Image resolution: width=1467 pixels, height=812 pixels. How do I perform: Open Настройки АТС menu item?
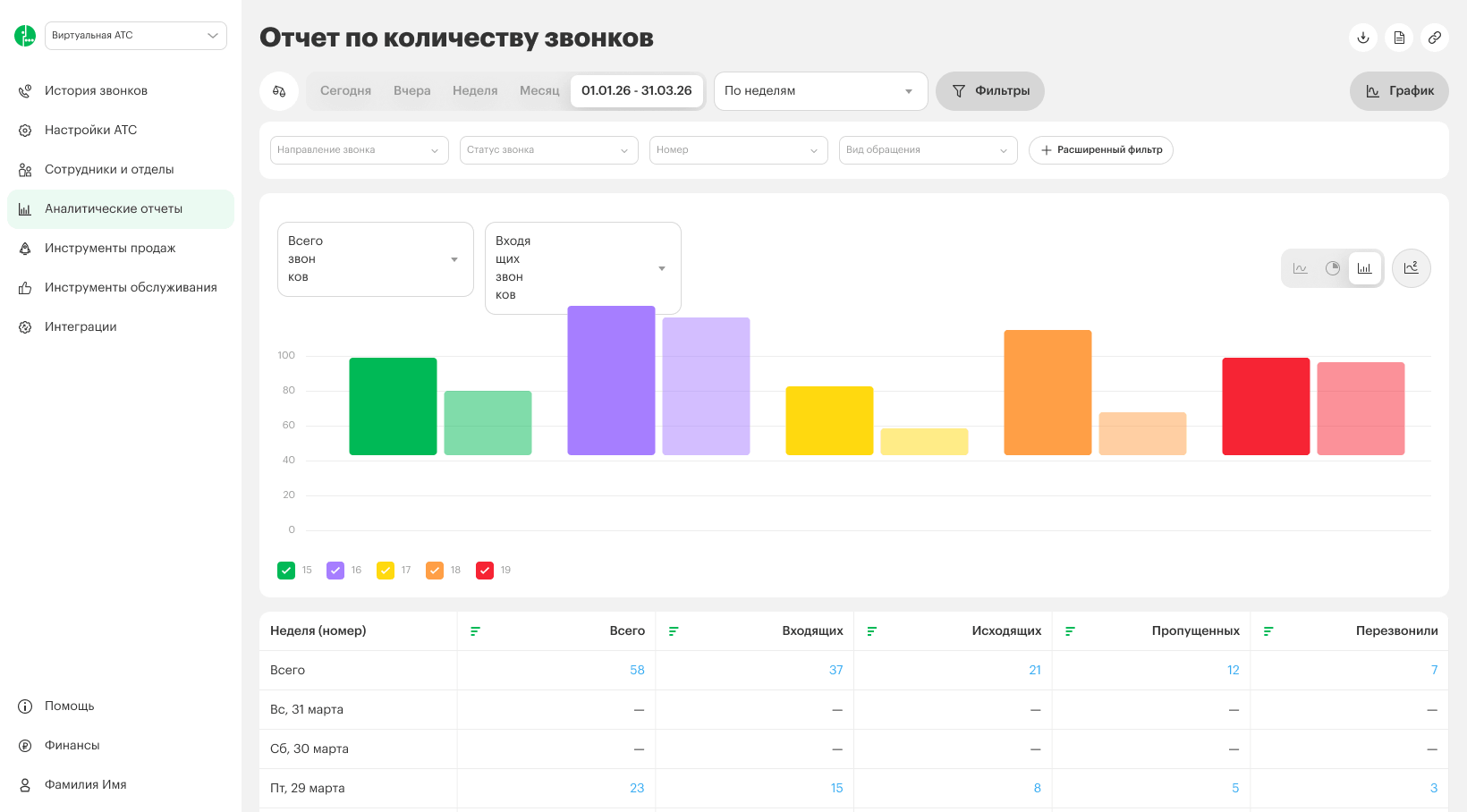coord(121,131)
